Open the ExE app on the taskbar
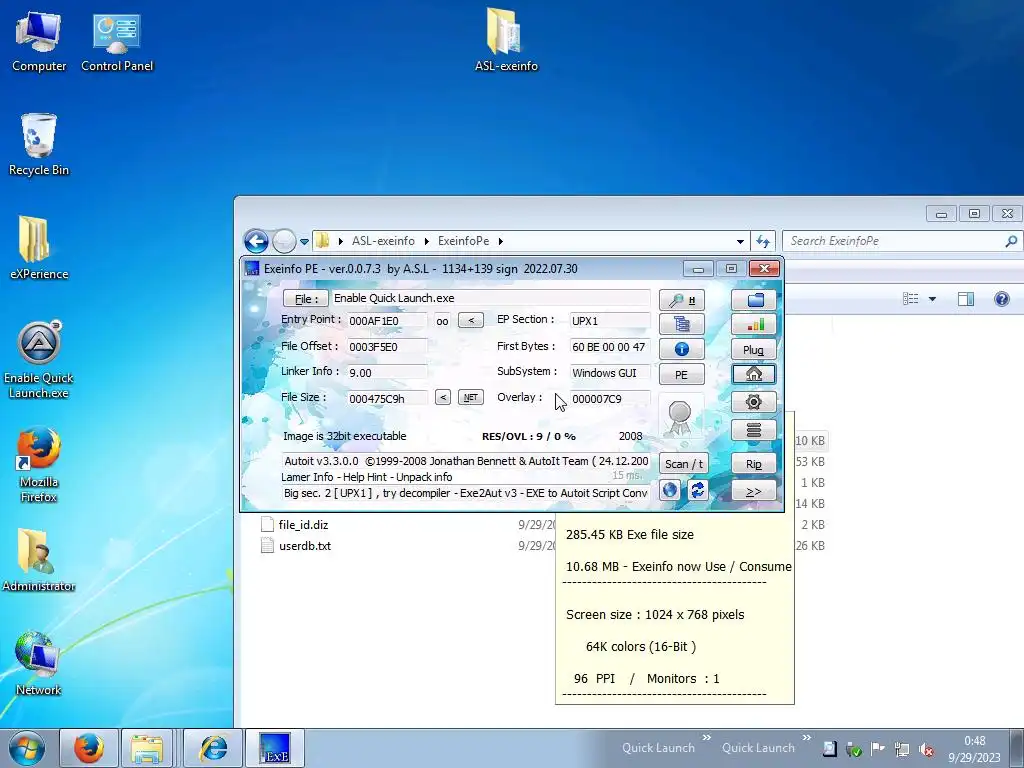The width and height of the screenshot is (1024, 768). pyautogui.click(x=274, y=748)
